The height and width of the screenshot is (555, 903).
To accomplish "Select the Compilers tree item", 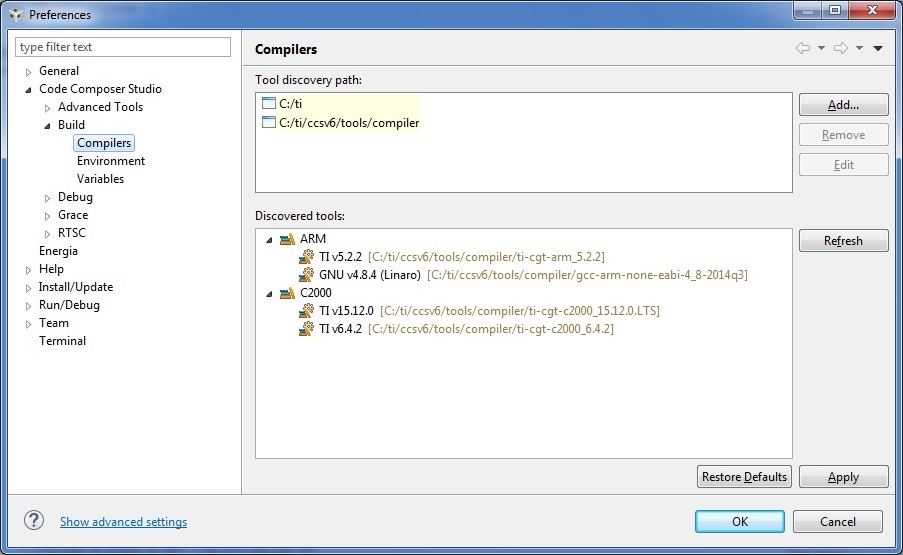I will (104, 143).
